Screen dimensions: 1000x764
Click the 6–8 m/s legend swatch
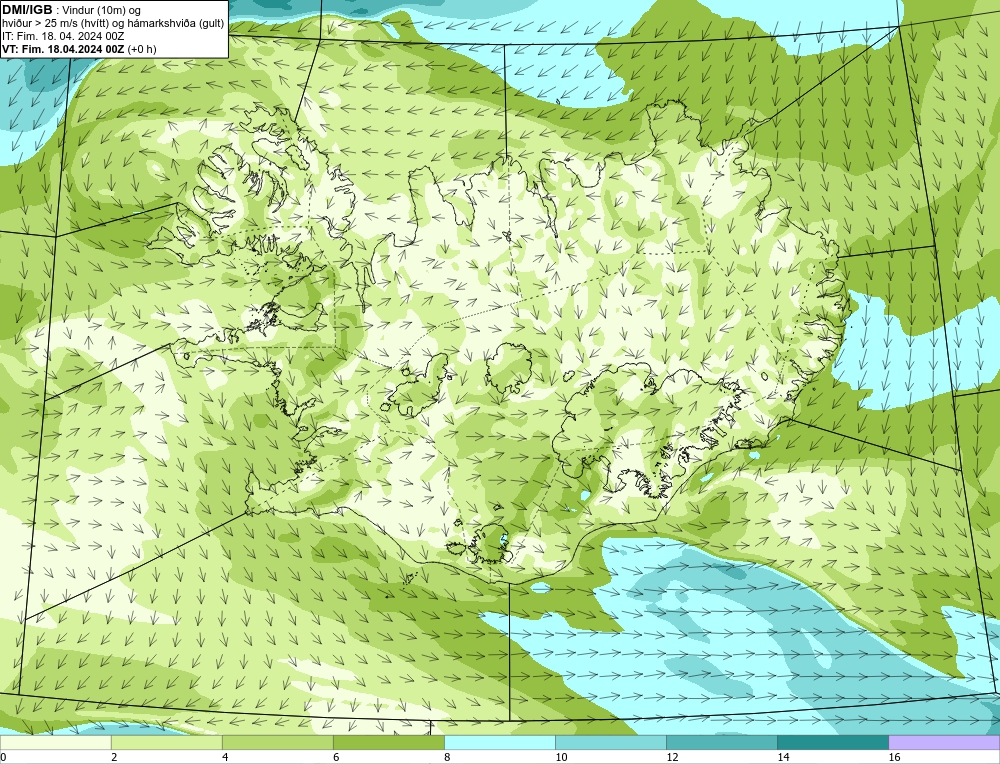[388, 742]
